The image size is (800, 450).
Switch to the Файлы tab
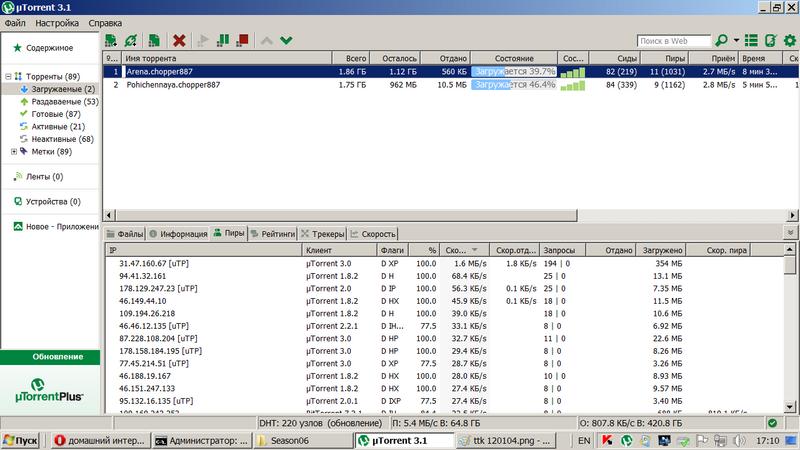[x=124, y=234]
